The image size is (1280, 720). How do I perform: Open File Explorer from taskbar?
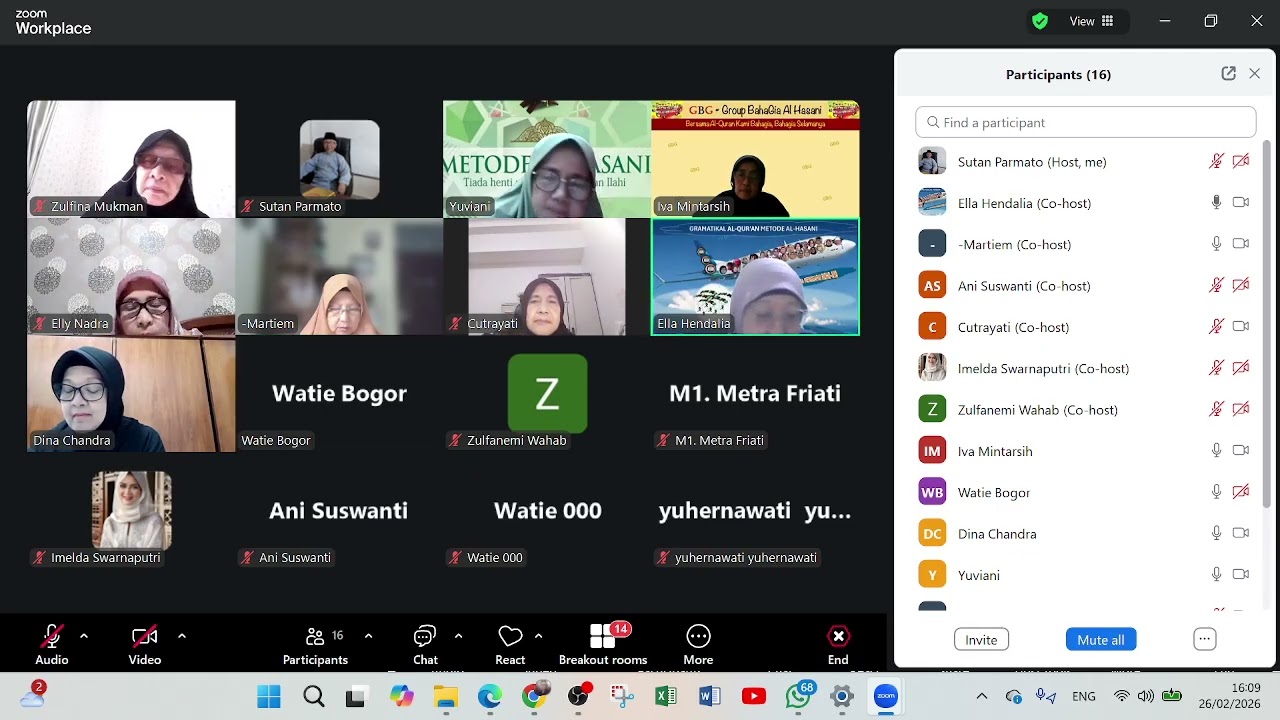tap(445, 696)
